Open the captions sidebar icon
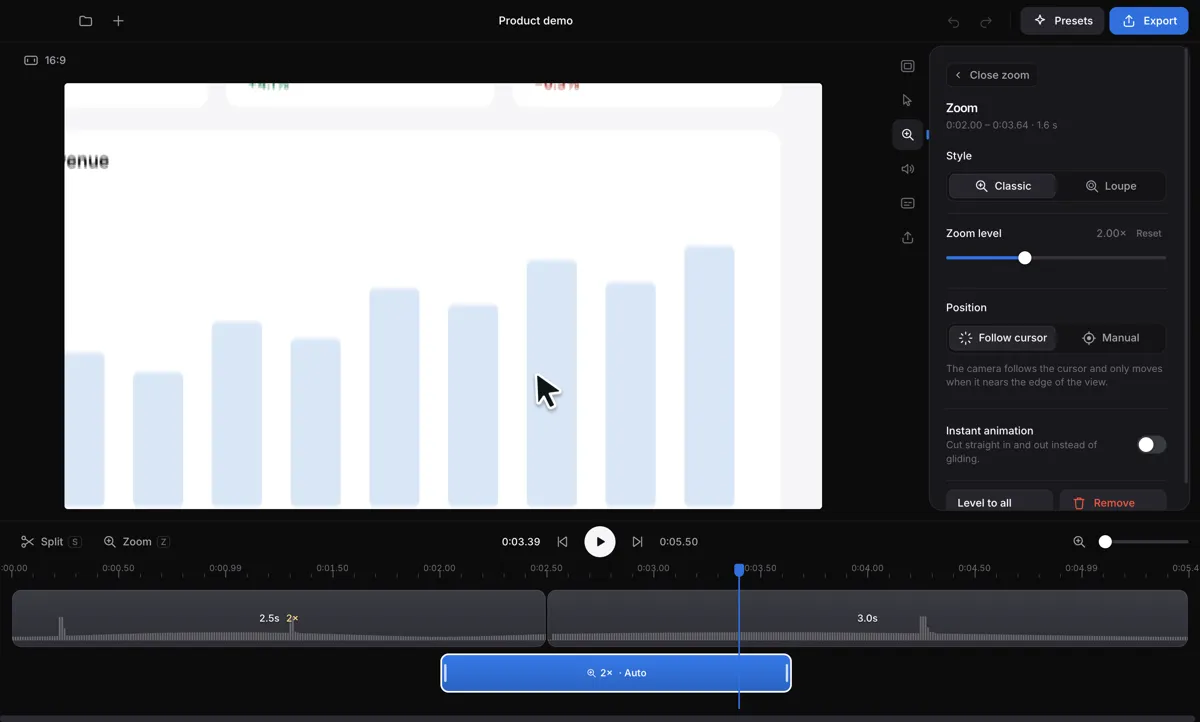1200x722 pixels. (x=907, y=203)
